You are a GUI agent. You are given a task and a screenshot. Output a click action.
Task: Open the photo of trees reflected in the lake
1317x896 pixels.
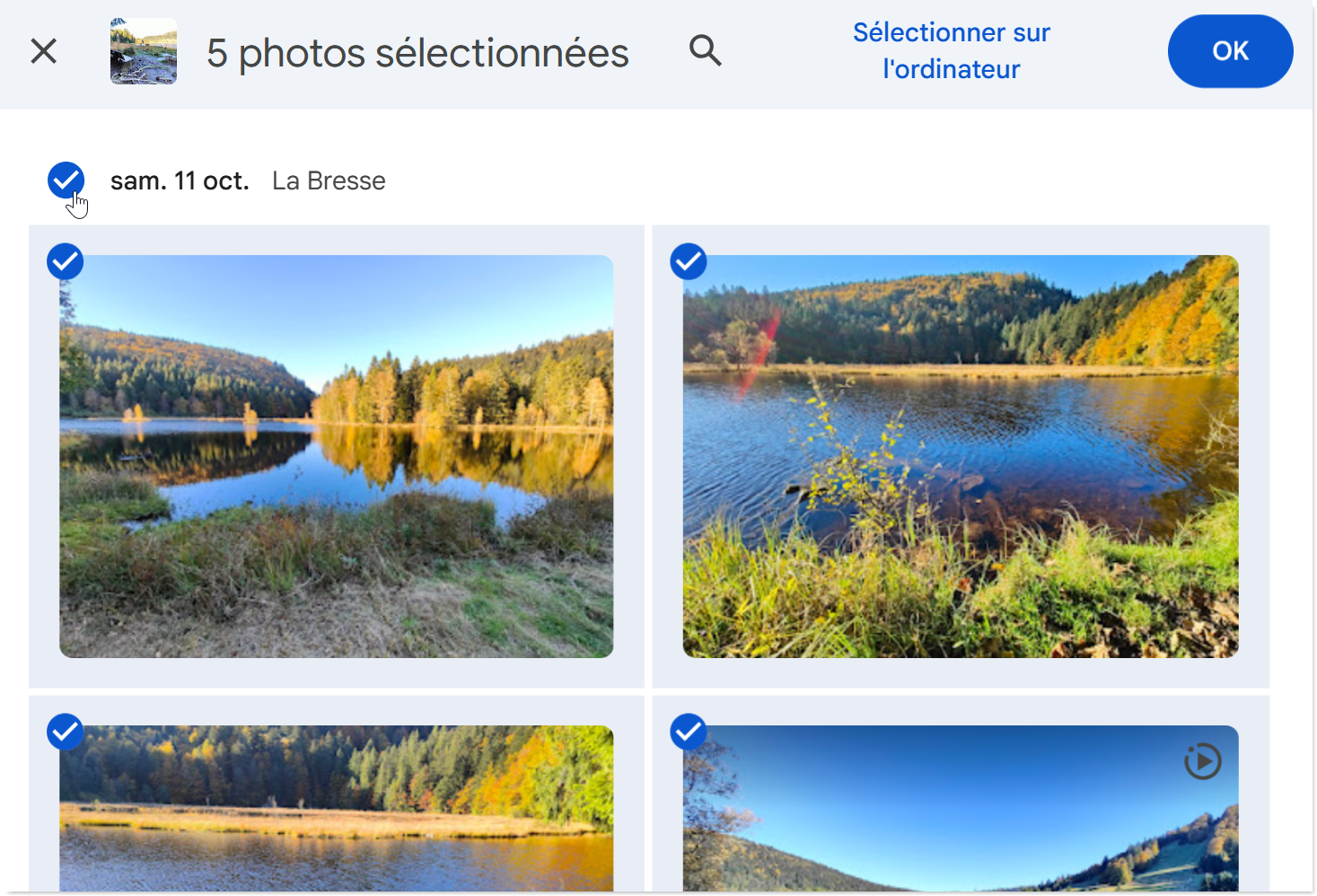tap(337, 456)
